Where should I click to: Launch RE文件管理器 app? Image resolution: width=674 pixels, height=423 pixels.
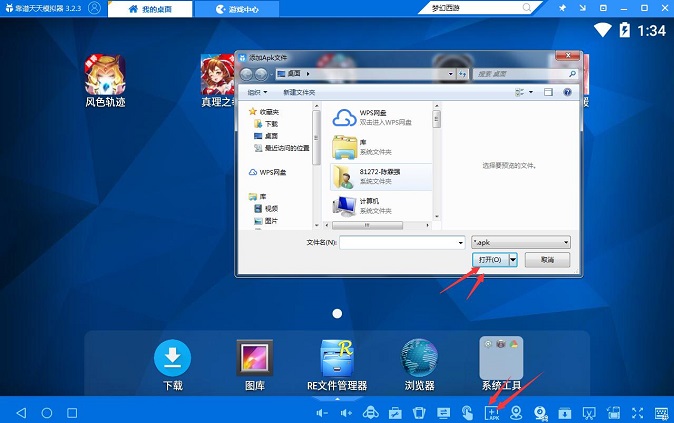click(337, 365)
